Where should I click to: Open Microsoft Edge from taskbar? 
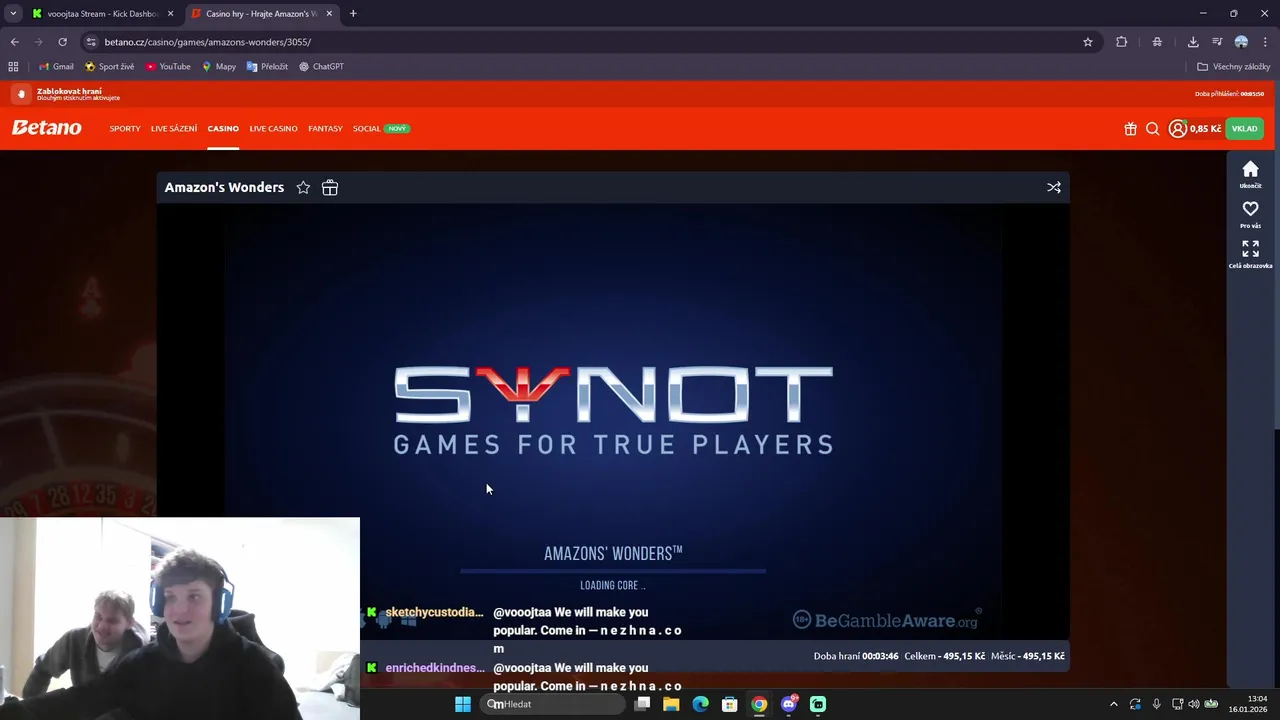(x=700, y=704)
